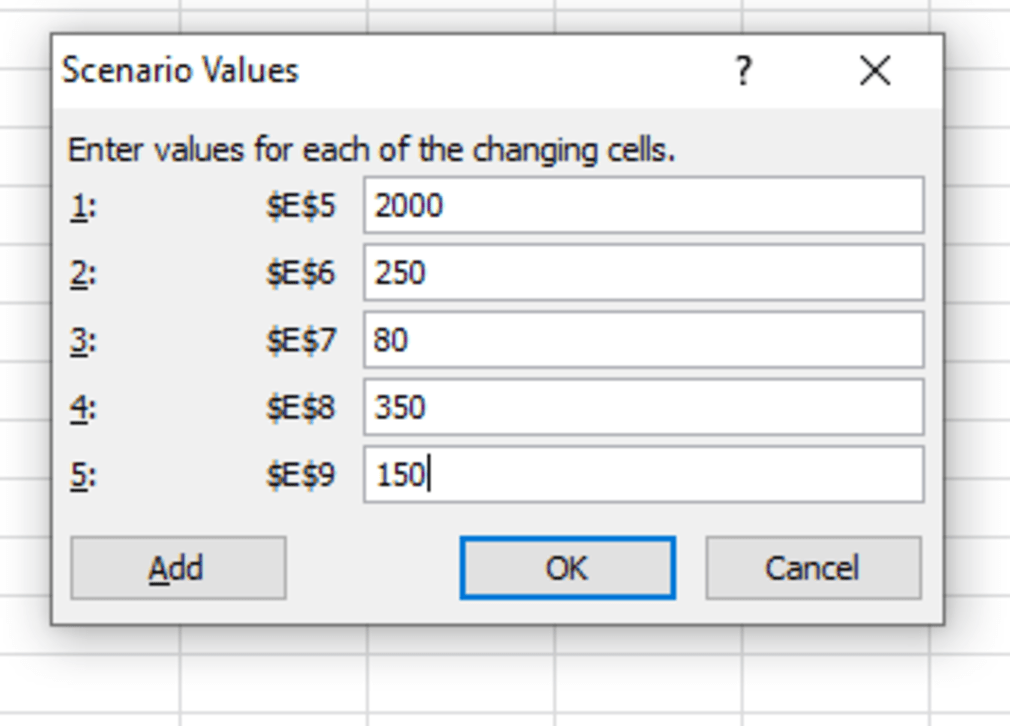Viewport: 1010px width, 726px height.
Task: Select the $E$7 value box with 80
Action: [x=643, y=340]
